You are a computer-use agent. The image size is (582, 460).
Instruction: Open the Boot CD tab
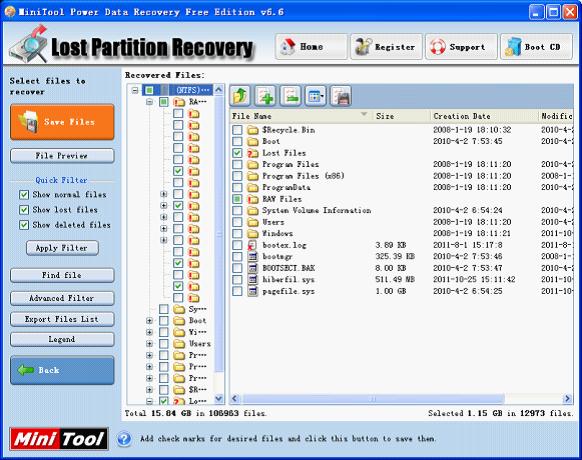coord(536,47)
